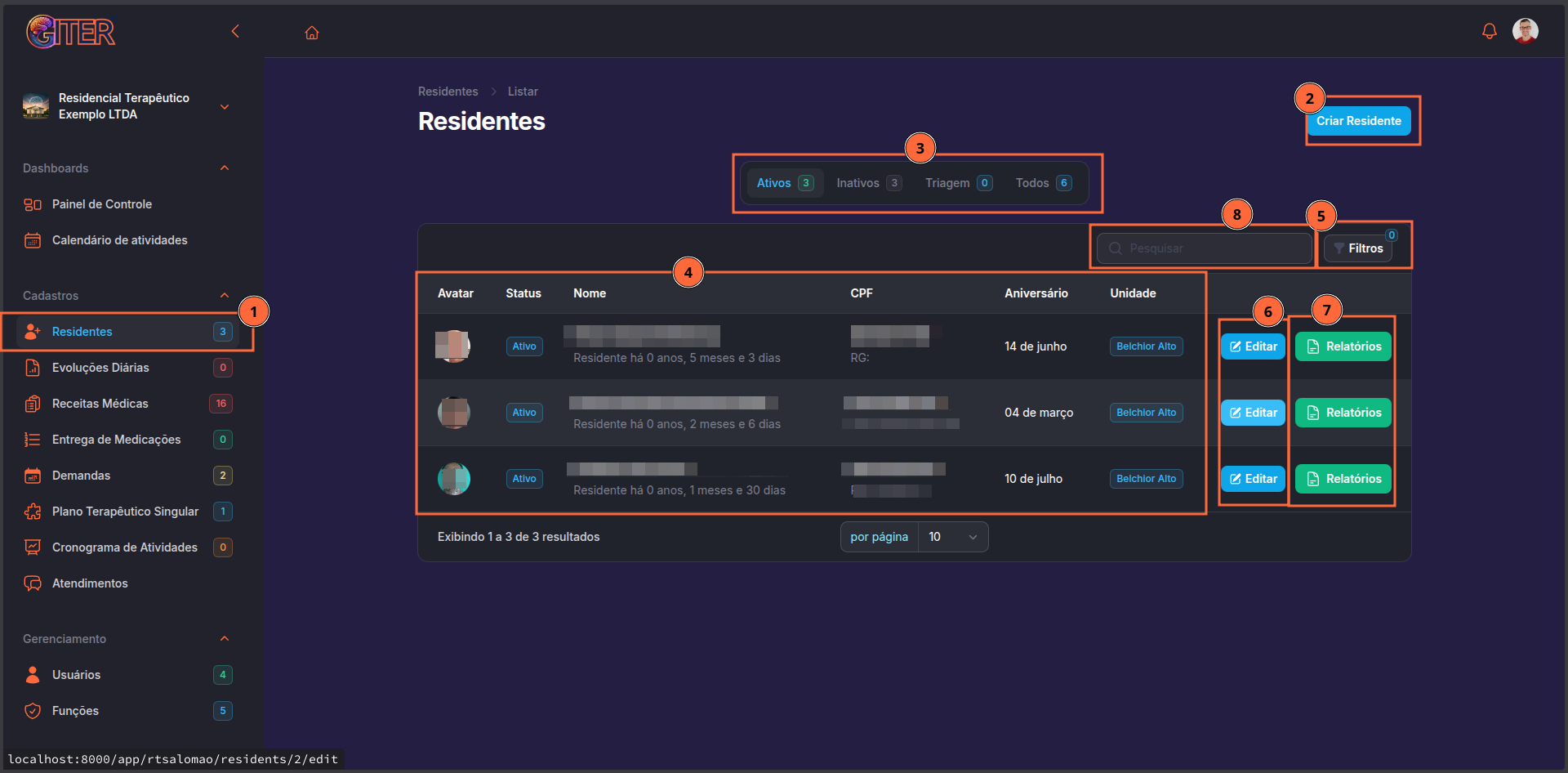
Task: Click the Atendimentos chat icon
Action: (x=33, y=583)
